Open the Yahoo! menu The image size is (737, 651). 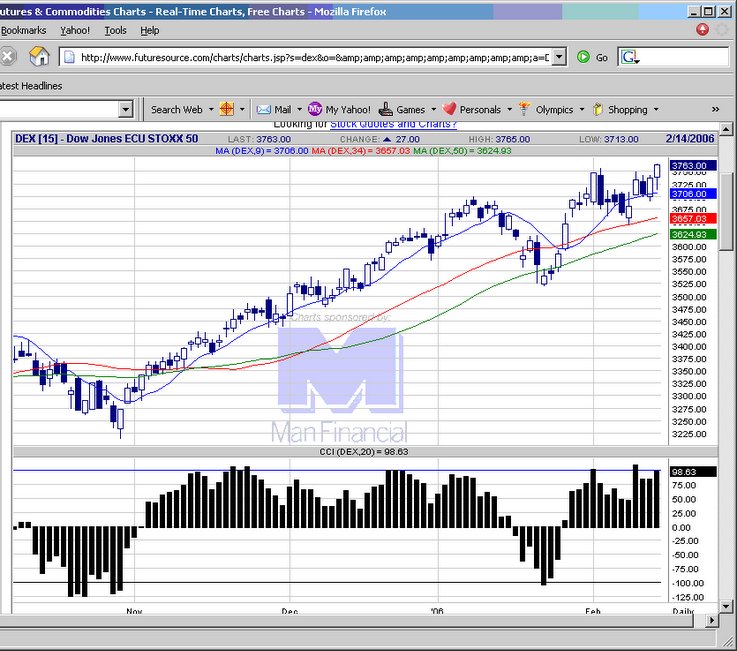click(x=75, y=31)
